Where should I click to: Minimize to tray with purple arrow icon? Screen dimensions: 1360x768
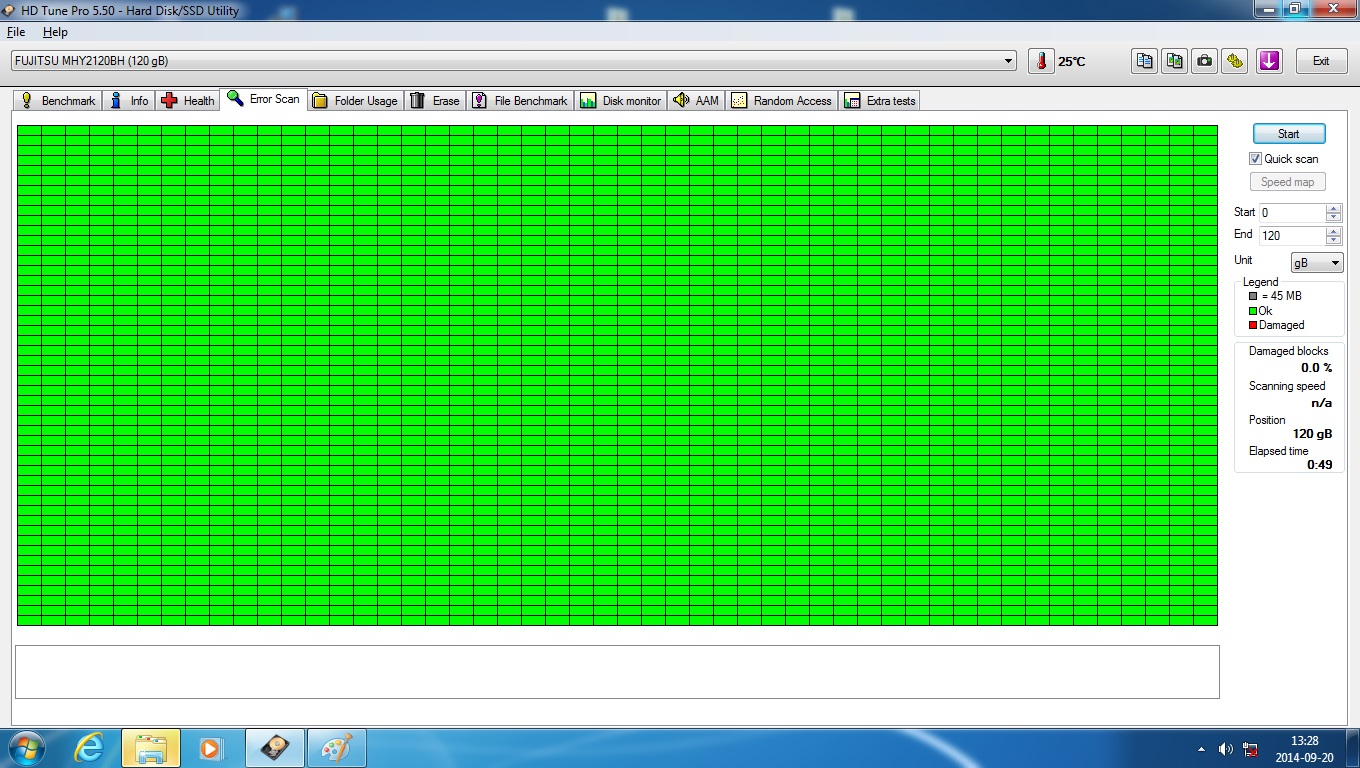click(x=1269, y=61)
